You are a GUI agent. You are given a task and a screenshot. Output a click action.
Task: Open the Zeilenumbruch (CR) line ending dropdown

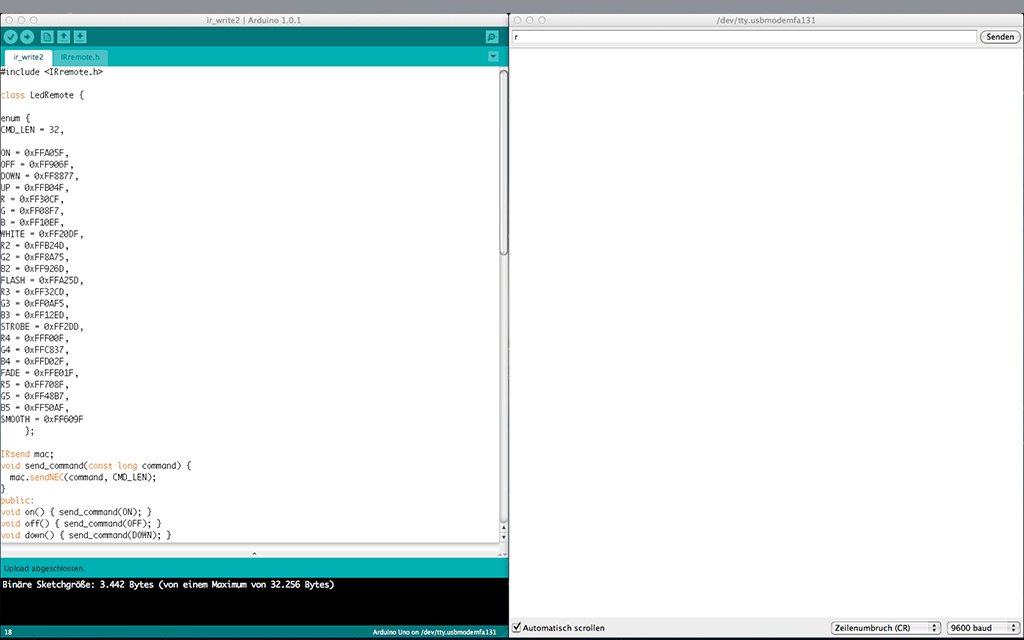click(886, 628)
